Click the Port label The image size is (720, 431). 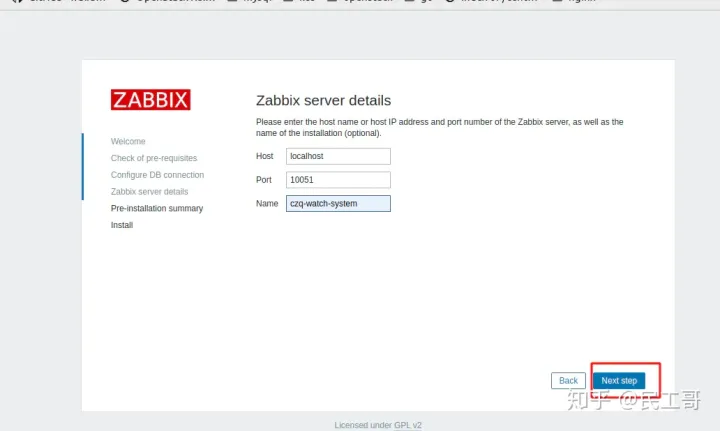tap(264, 180)
